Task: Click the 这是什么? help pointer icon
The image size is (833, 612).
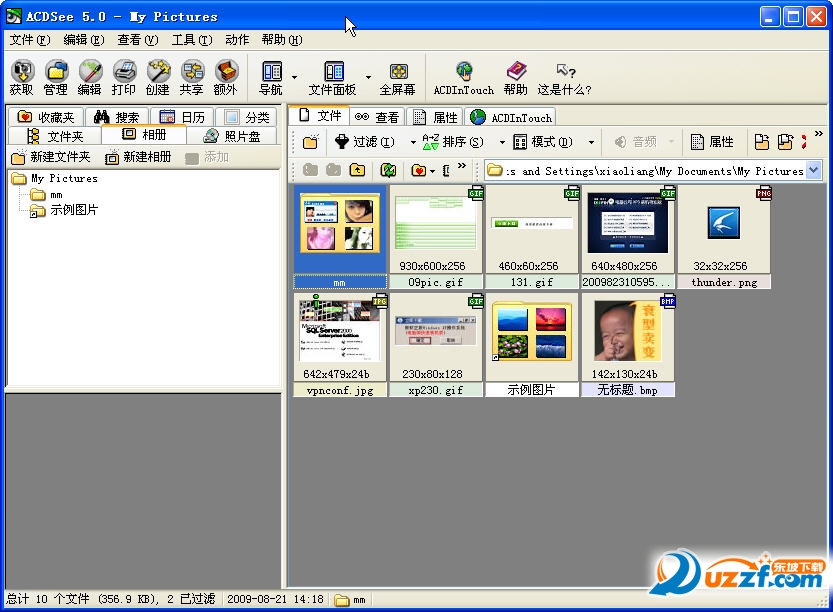Action: click(x=565, y=72)
